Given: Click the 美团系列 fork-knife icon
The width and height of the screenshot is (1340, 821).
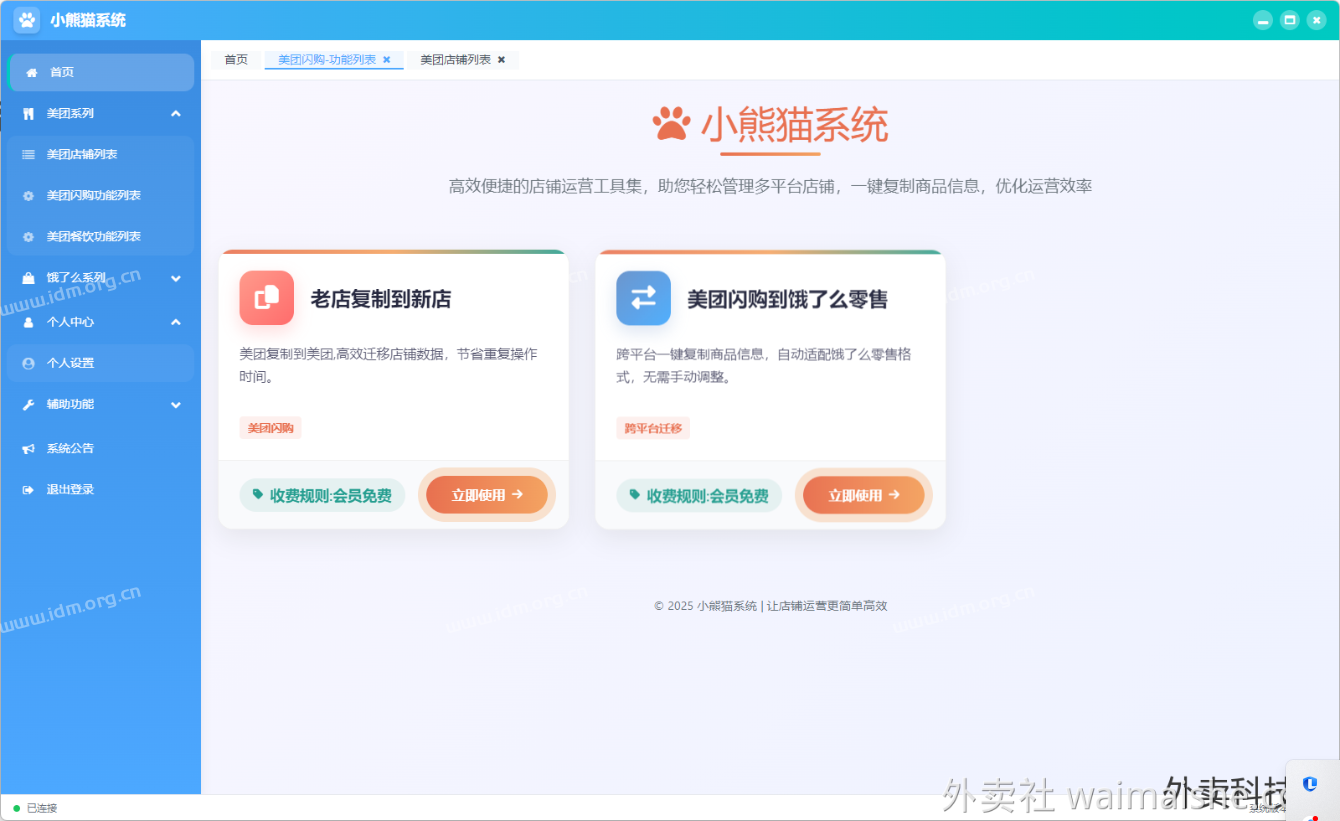Looking at the screenshot, I should coord(28,114).
